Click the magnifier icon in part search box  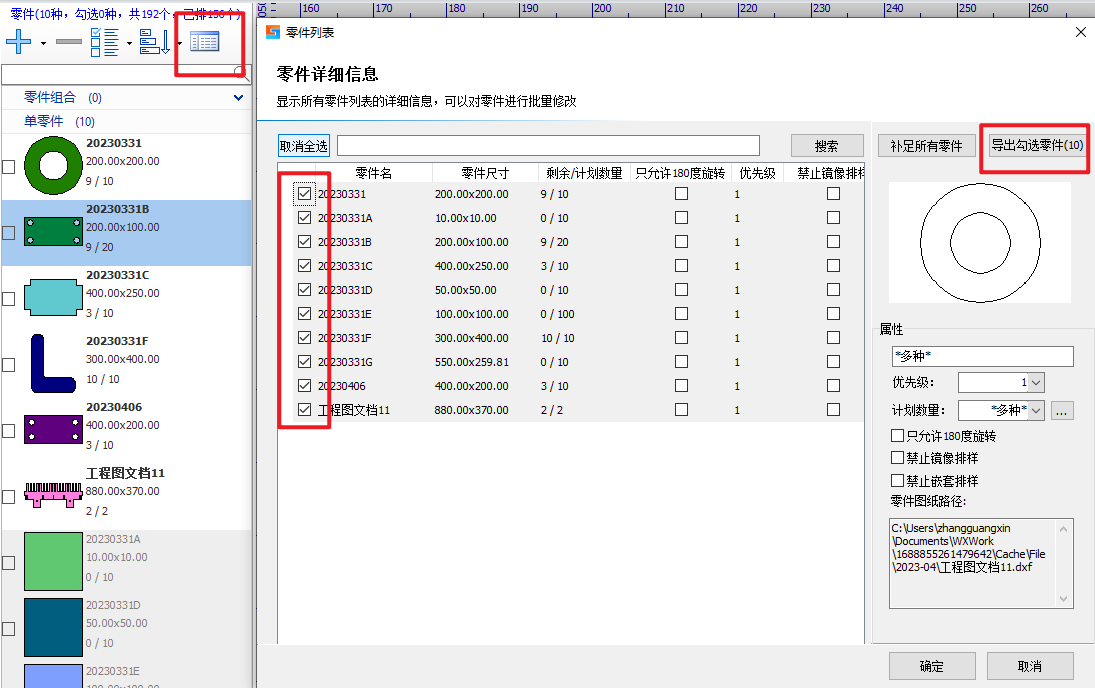pyautogui.click(x=240, y=72)
